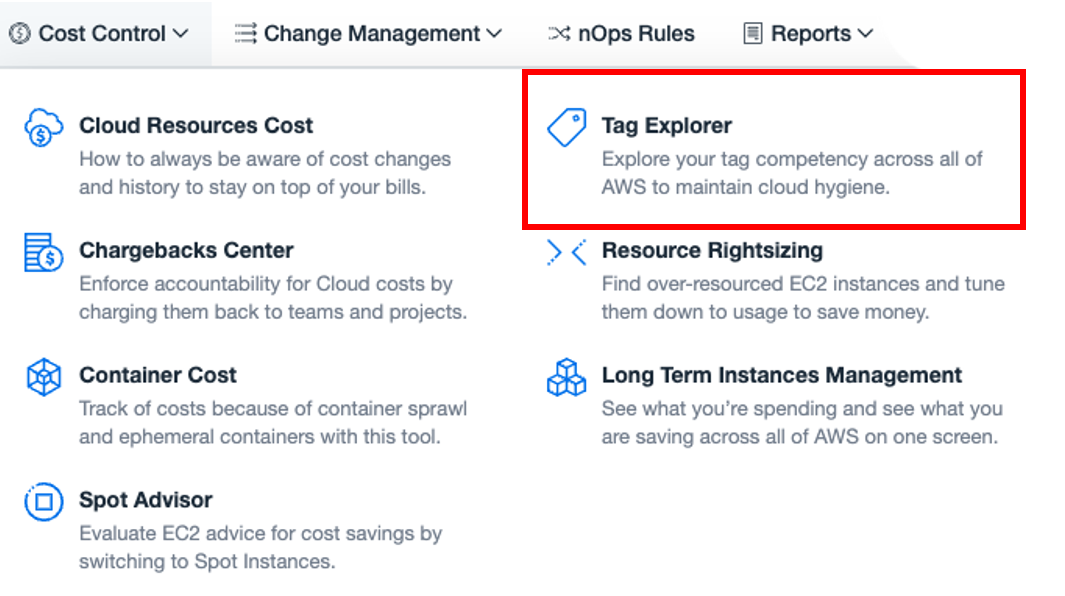
Task: Go to Resource Rightsizing page
Action: [x=712, y=250]
